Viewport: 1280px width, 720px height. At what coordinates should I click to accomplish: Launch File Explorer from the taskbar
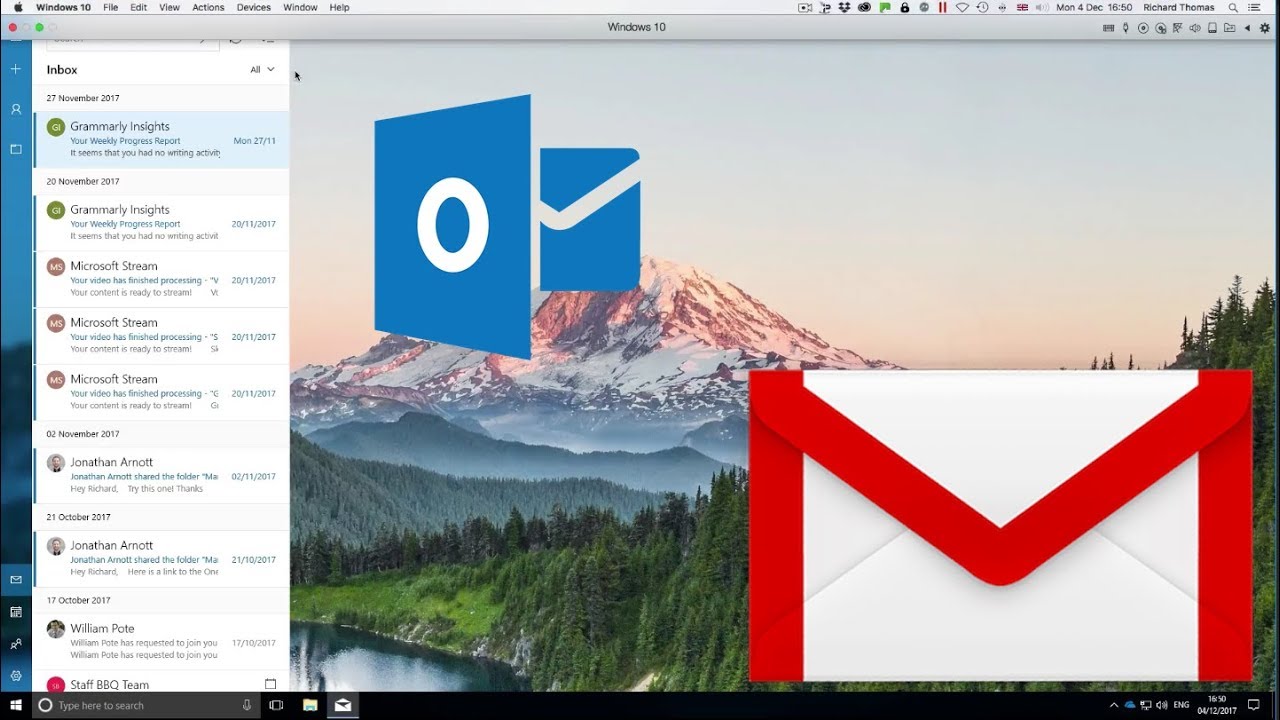click(x=310, y=705)
